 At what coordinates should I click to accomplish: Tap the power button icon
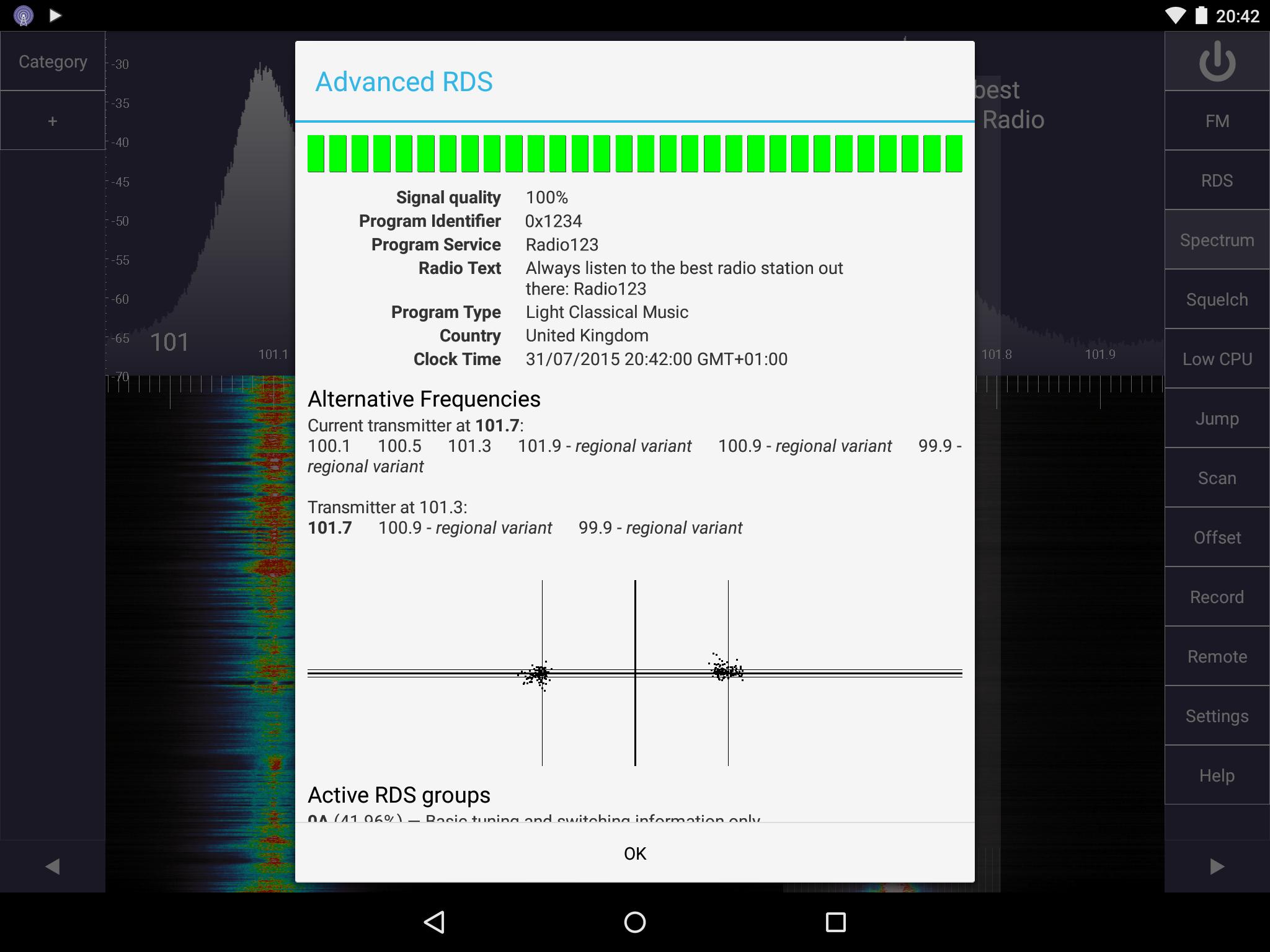(1217, 62)
